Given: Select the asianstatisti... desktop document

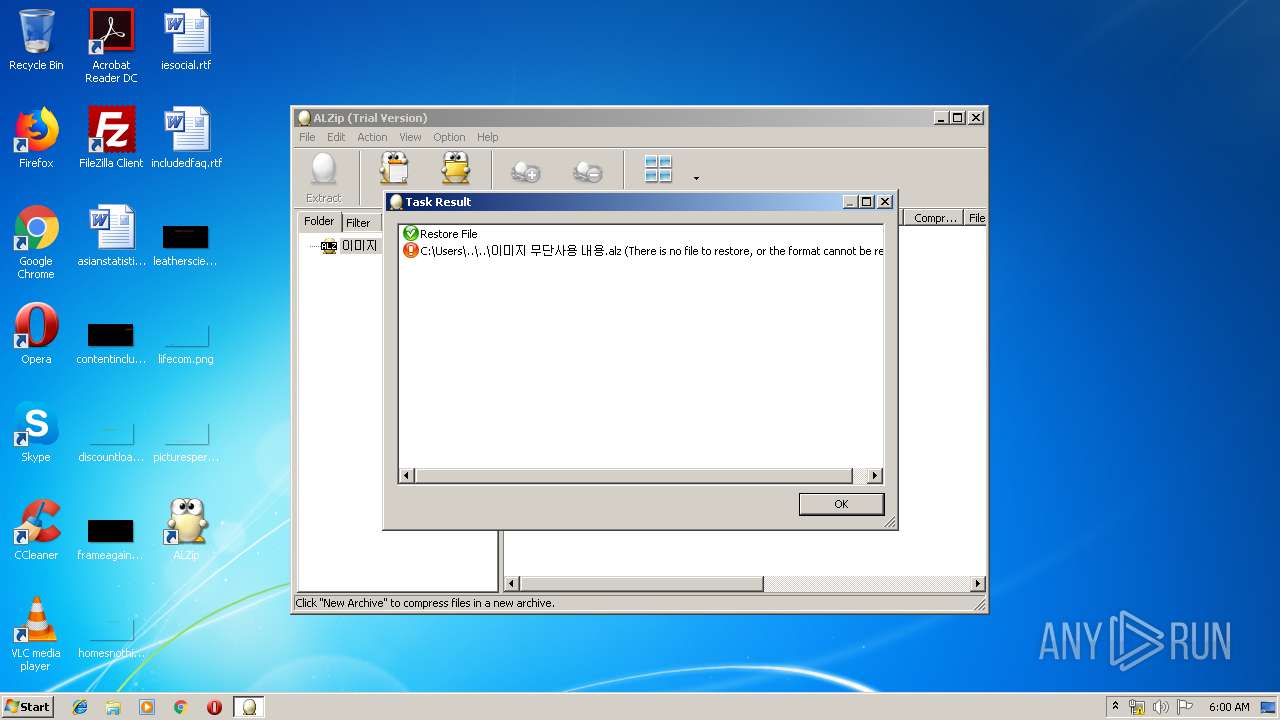Looking at the screenshot, I should [x=111, y=236].
